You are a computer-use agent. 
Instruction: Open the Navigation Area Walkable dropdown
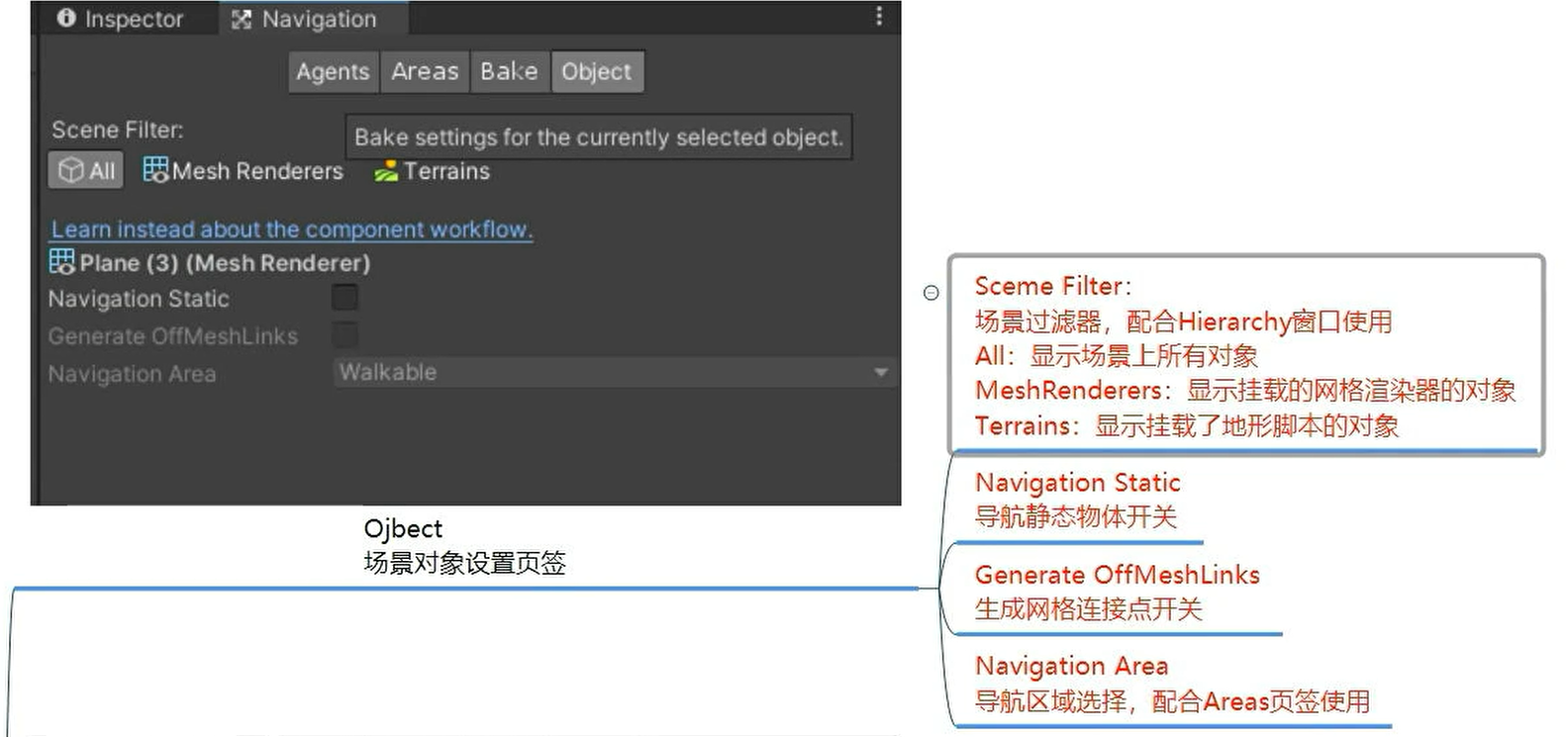pyautogui.click(x=614, y=372)
